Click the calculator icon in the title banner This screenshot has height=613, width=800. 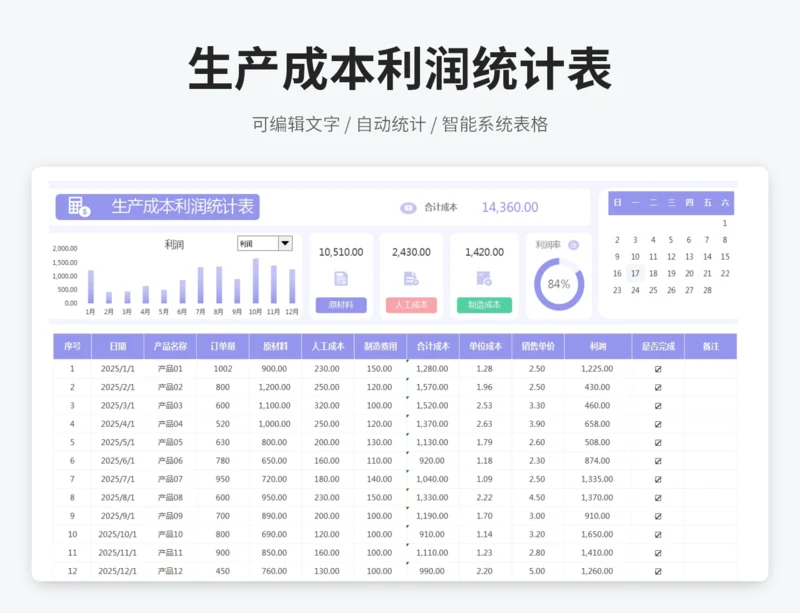(x=78, y=207)
